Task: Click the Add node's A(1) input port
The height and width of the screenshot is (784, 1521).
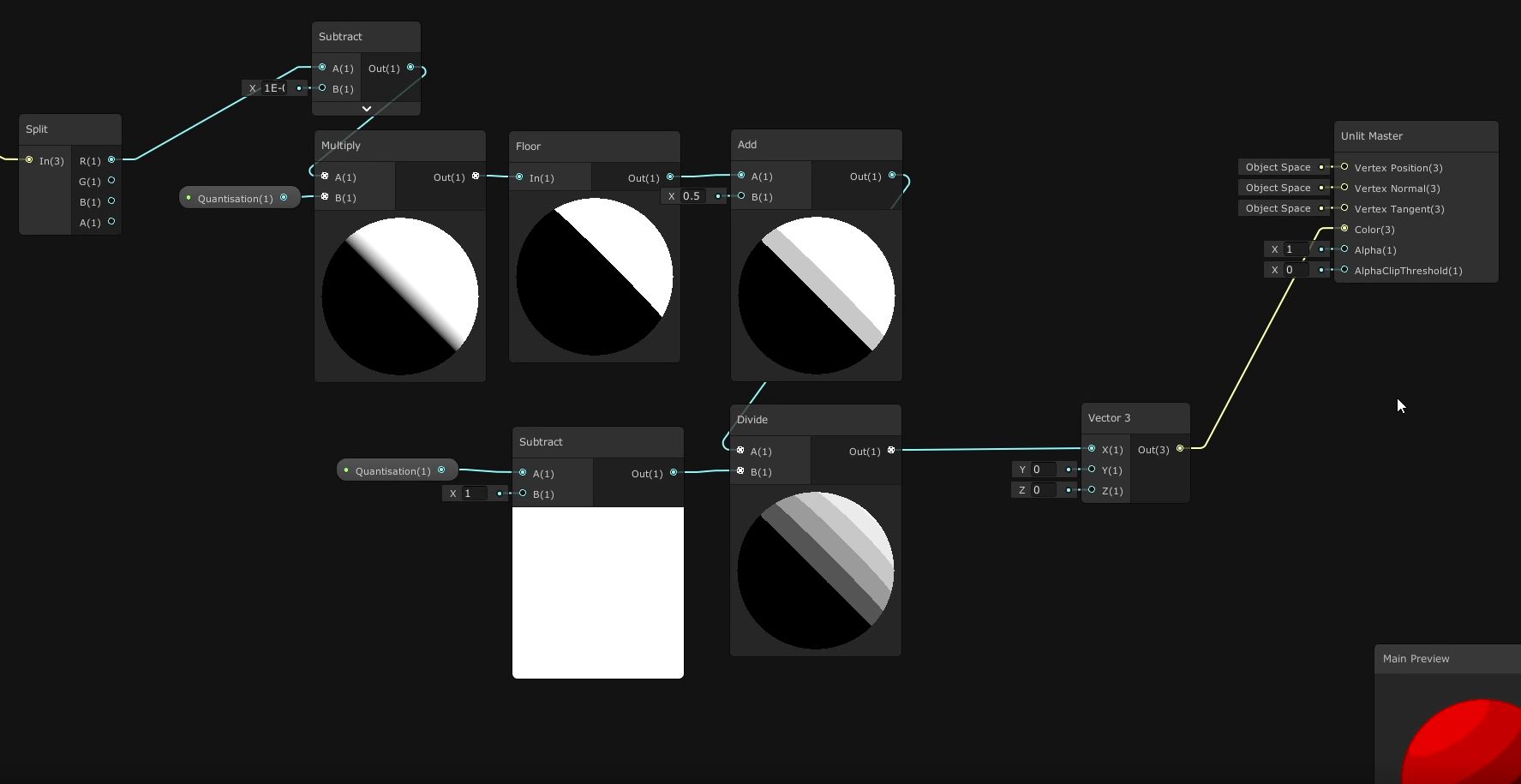Action: (x=741, y=176)
